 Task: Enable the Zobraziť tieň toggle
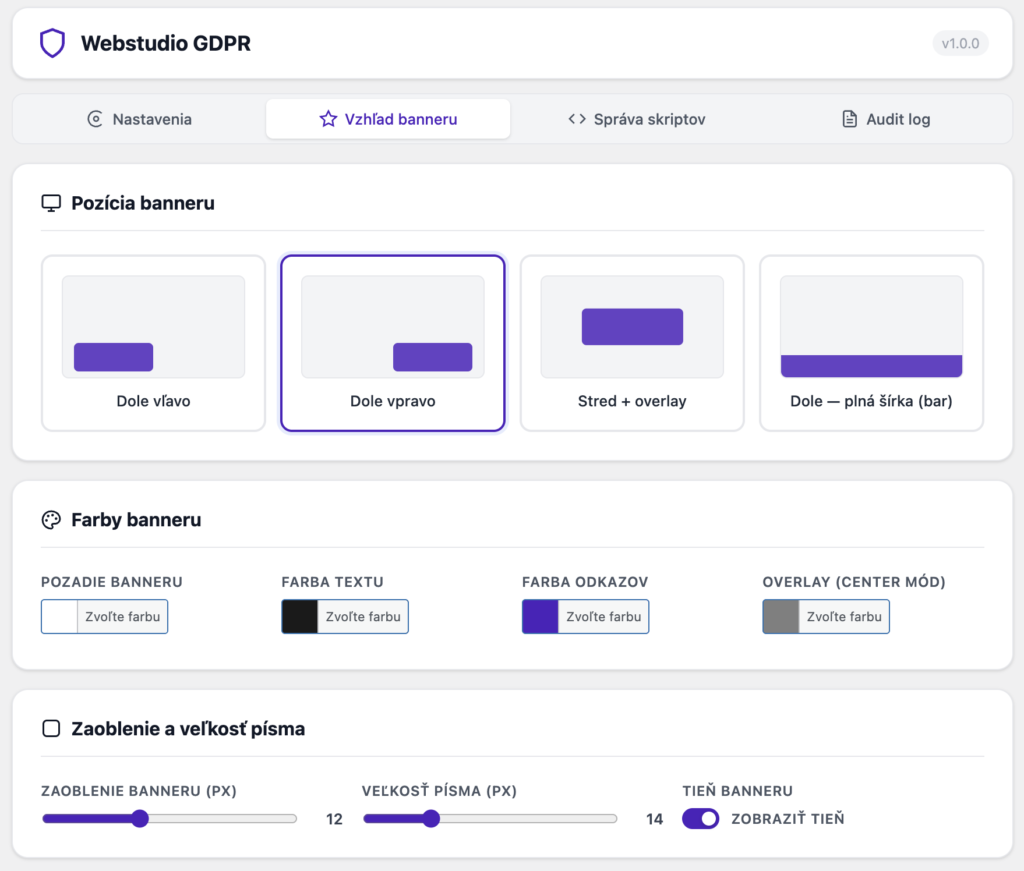tap(700, 818)
